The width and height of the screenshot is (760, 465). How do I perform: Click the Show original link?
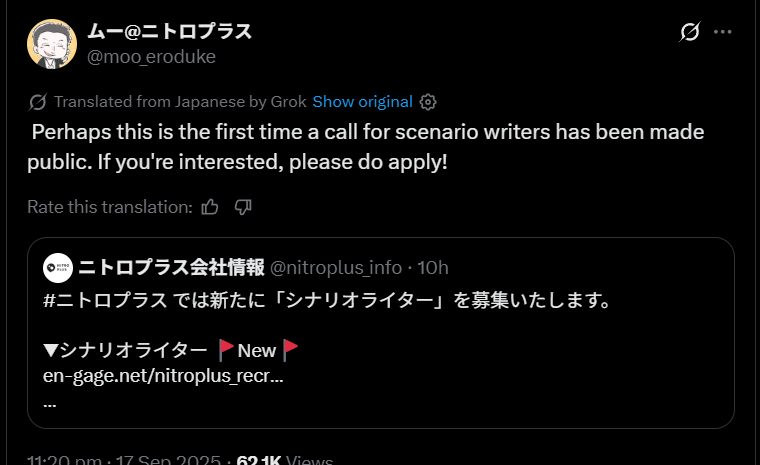click(362, 102)
